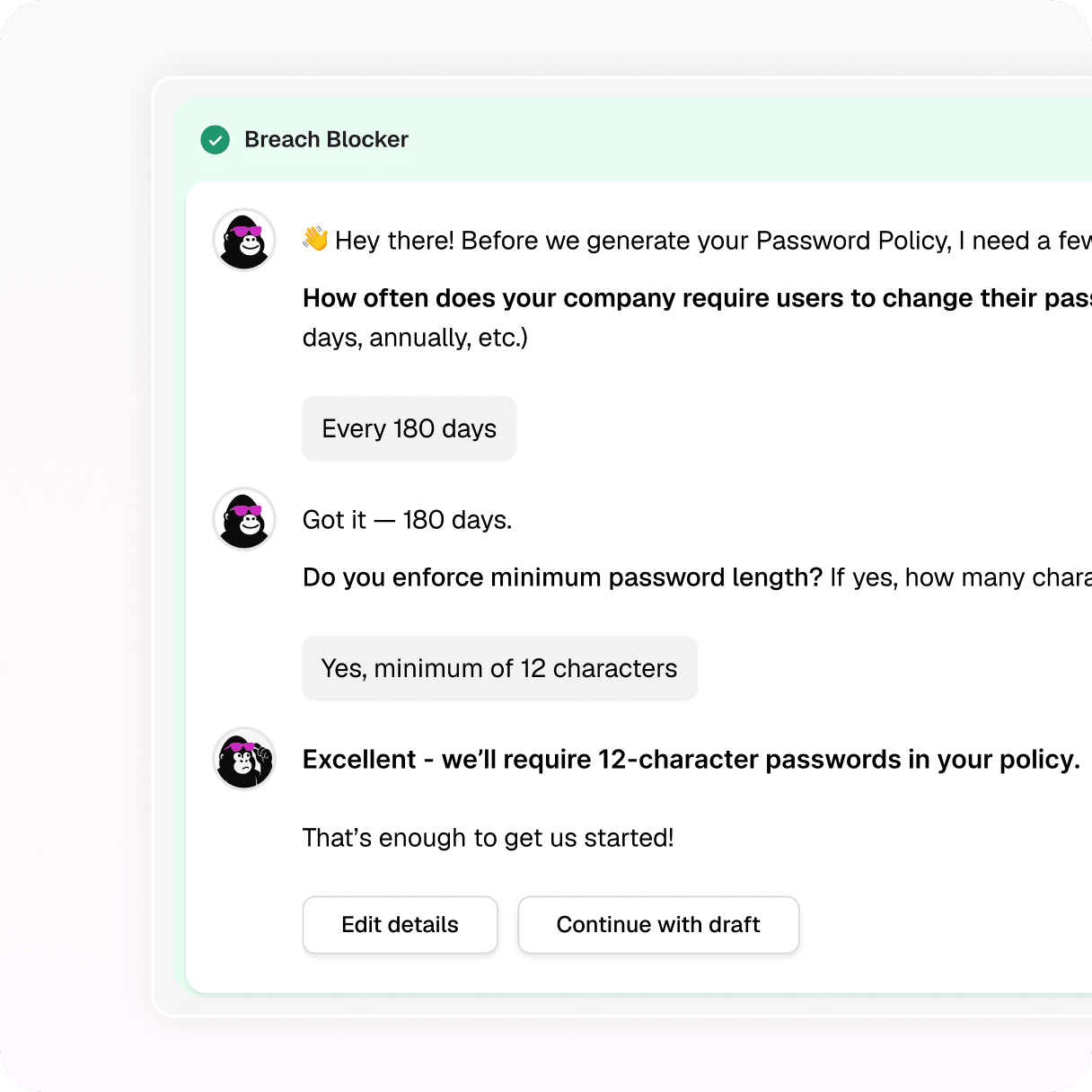Click the 'Got it — 180 days.' message
Image resolution: width=1092 pixels, height=1092 pixels.
(407, 520)
